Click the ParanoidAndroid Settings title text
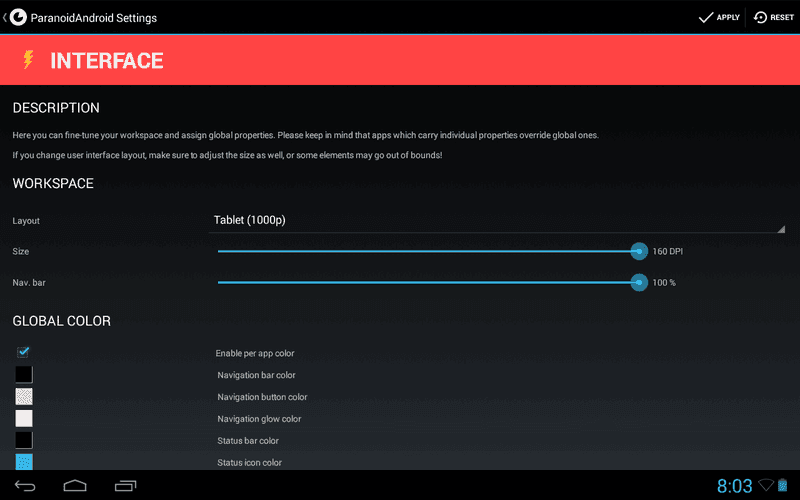 (93, 18)
